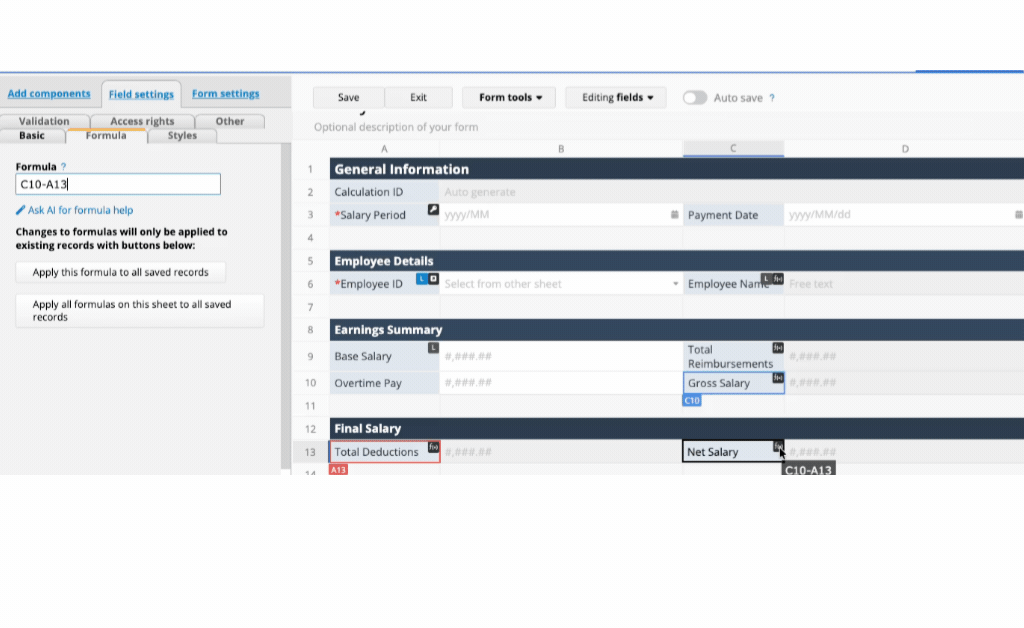The image size is (1024, 628).
Task: Click column A header
Action: pos(385,149)
